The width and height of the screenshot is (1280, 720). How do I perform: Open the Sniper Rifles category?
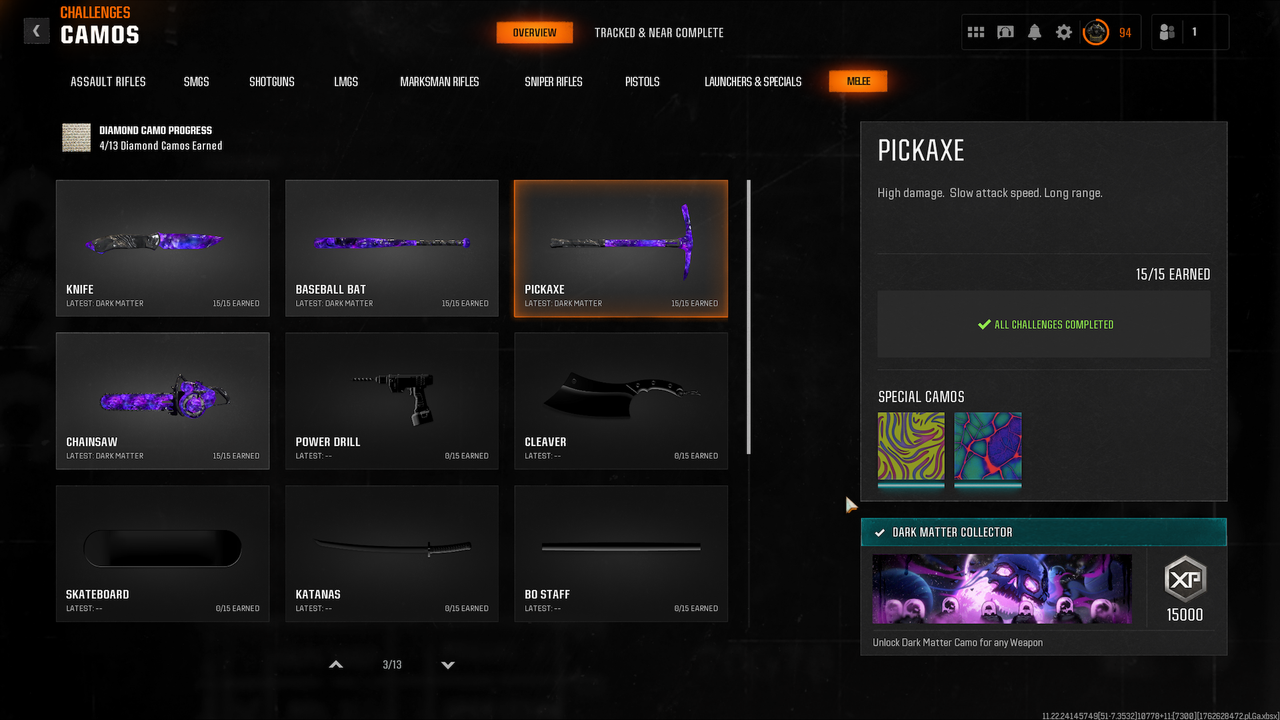553,82
